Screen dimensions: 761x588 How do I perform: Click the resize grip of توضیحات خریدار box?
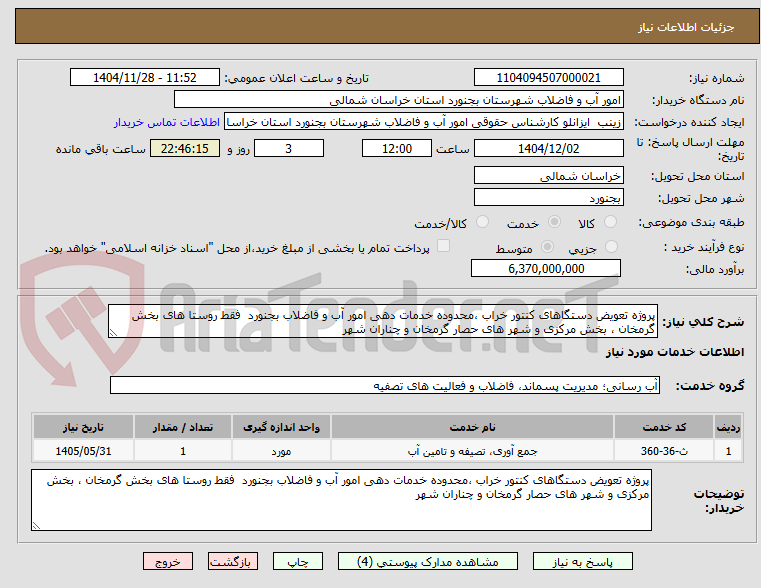click(x=36, y=525)
